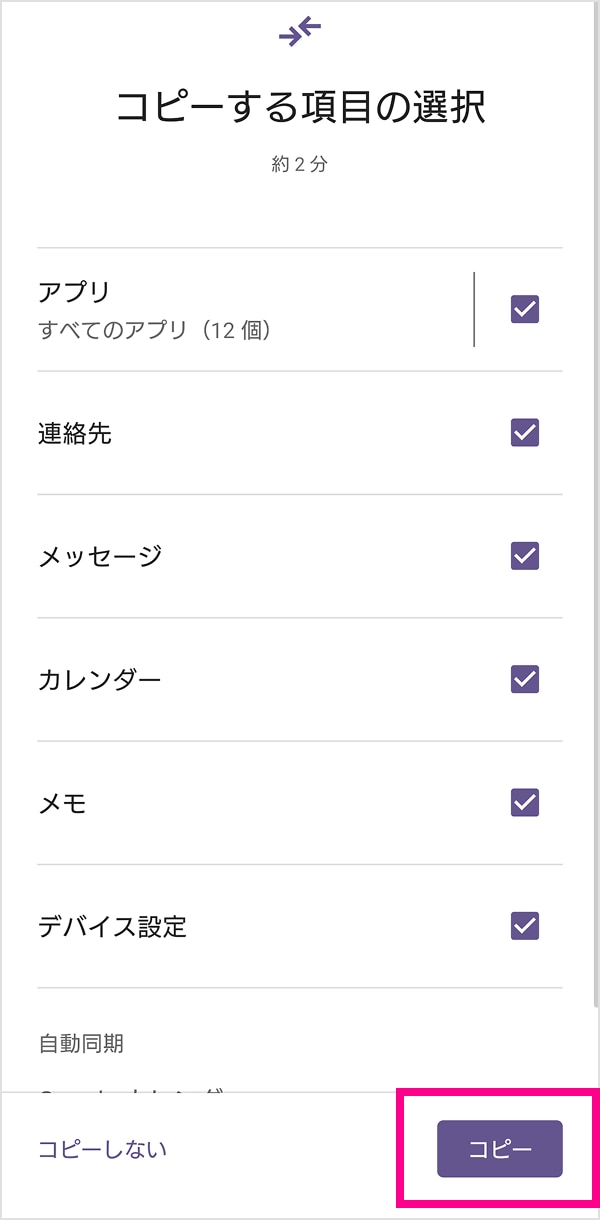Tap the すべてのアプリ(12 個) subtitle
Image resolution: width=600 pixels, height=1220 pixels.
click(155, 330)
